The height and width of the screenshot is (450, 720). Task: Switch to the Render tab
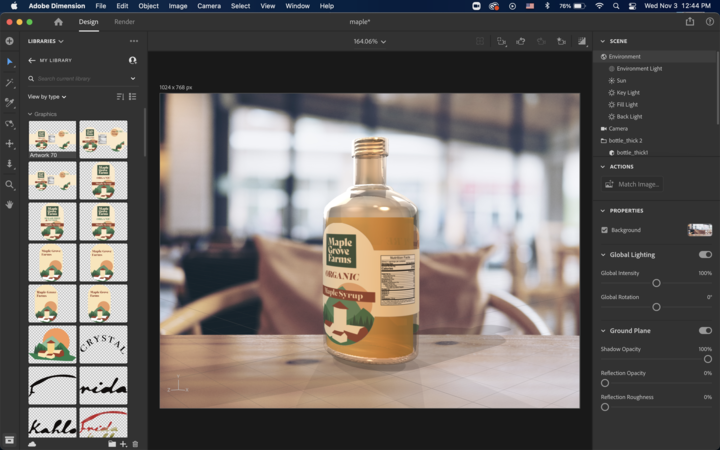pyautogui.click(x=124, y=22)
